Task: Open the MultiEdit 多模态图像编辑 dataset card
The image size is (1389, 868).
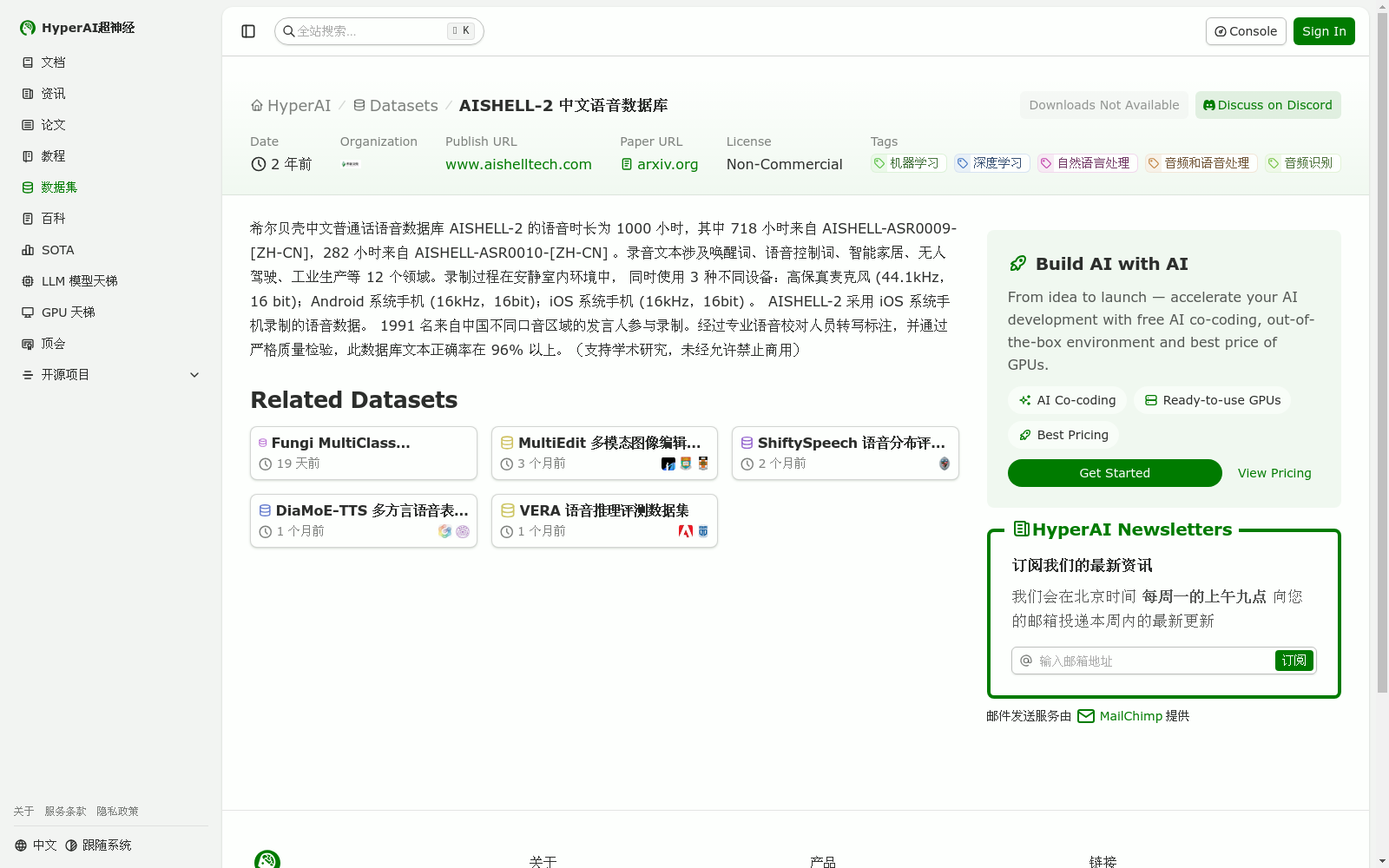Action: [x=604, y=453]
